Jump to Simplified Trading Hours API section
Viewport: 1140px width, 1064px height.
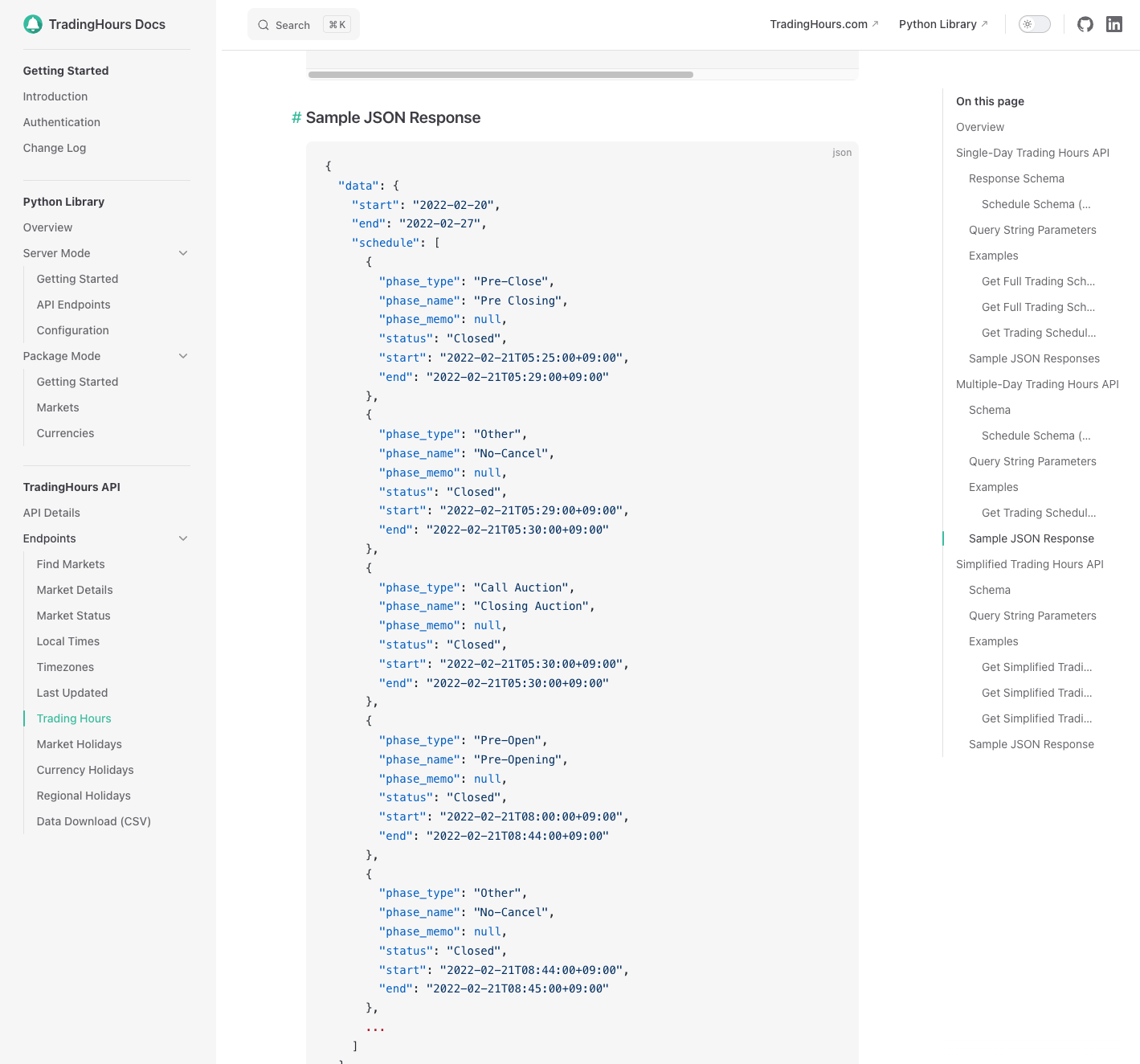[x=1029, y=564]
